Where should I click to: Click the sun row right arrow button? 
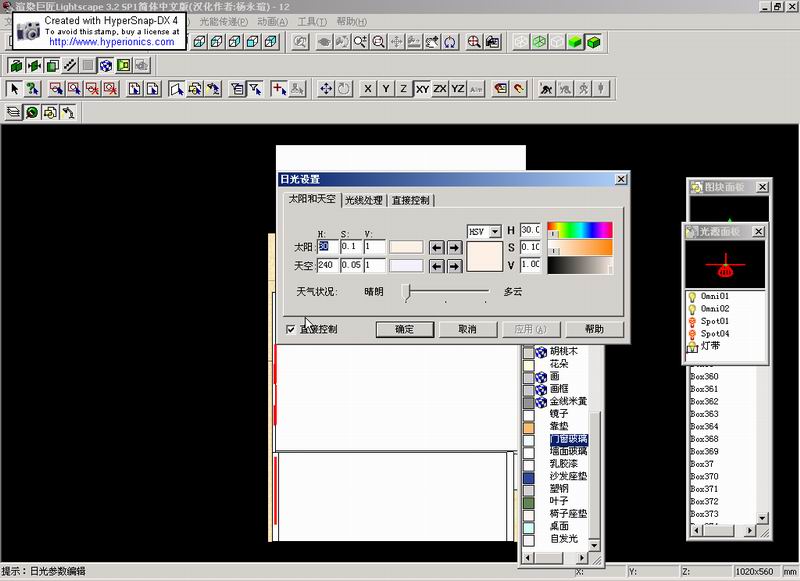(454, 247)
